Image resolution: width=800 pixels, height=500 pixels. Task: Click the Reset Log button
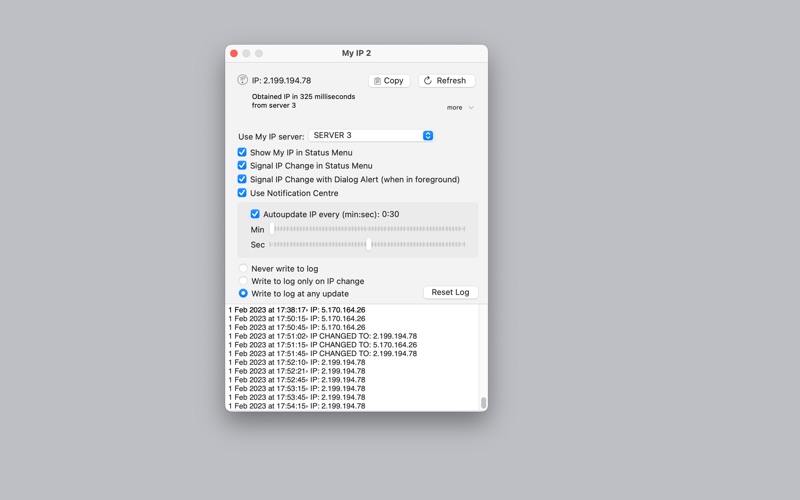tap(451, 292)
